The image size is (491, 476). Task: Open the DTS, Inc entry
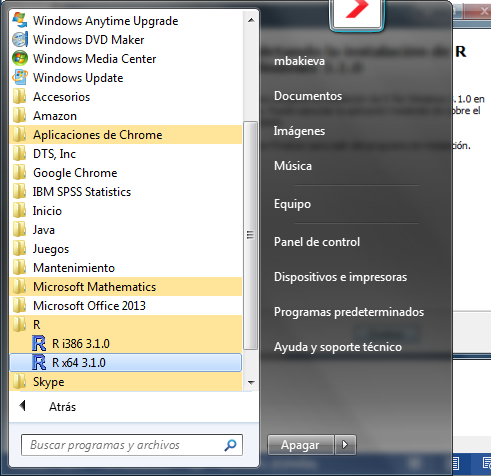tap(126, 153)
